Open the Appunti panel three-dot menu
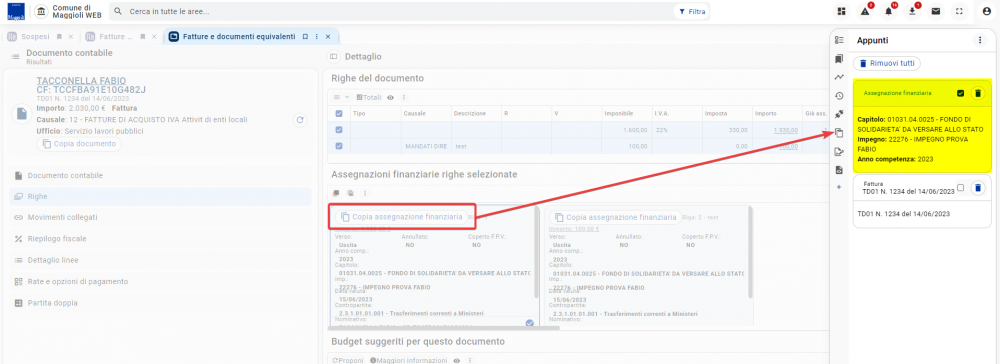Screen dimensions: 1000x364 point(980,40)
